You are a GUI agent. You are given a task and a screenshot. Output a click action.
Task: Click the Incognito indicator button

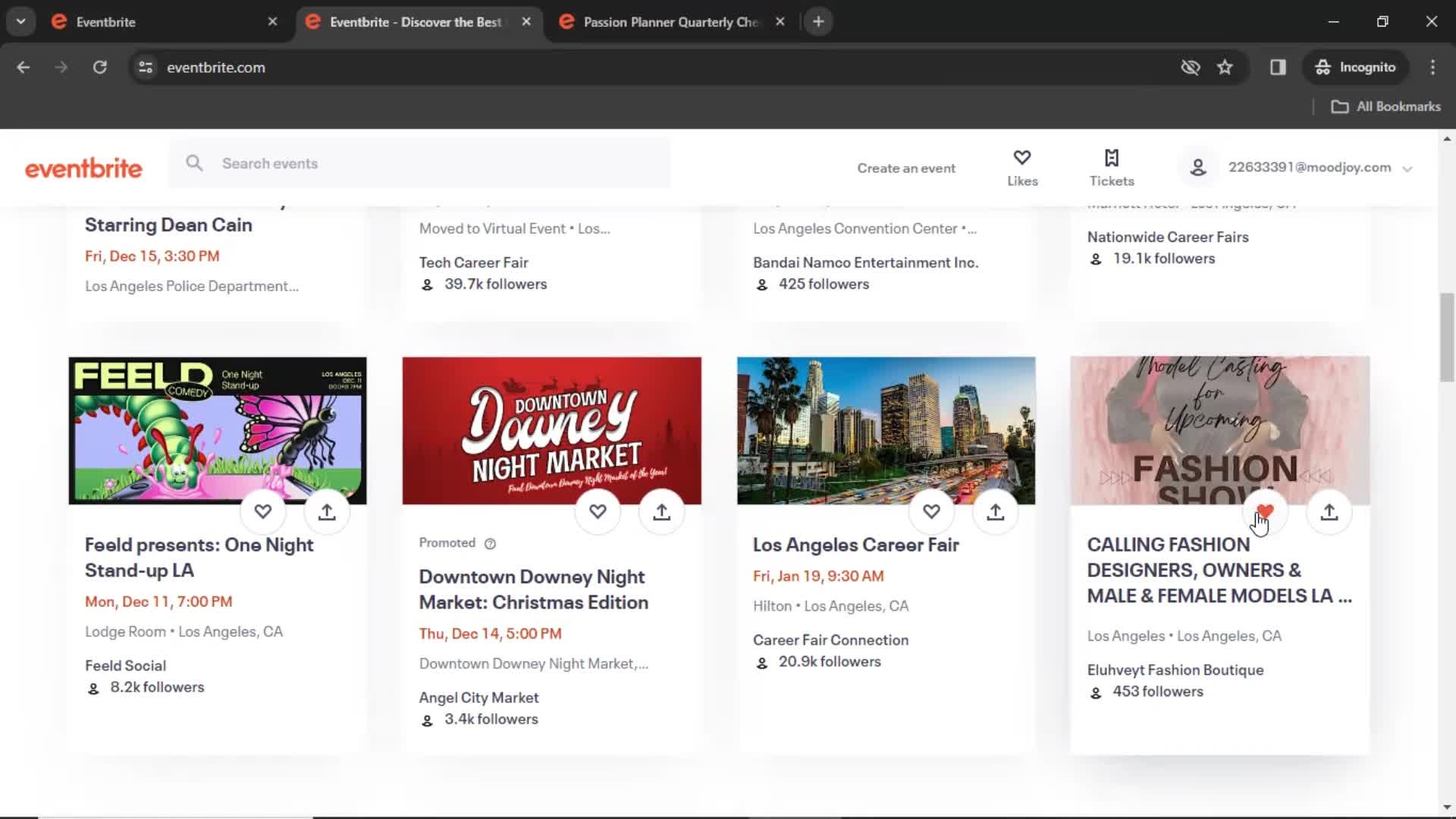1355,67
